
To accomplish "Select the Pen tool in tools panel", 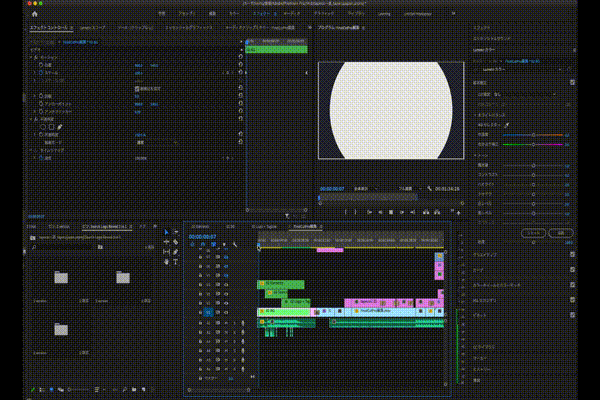I will (176, 252).
